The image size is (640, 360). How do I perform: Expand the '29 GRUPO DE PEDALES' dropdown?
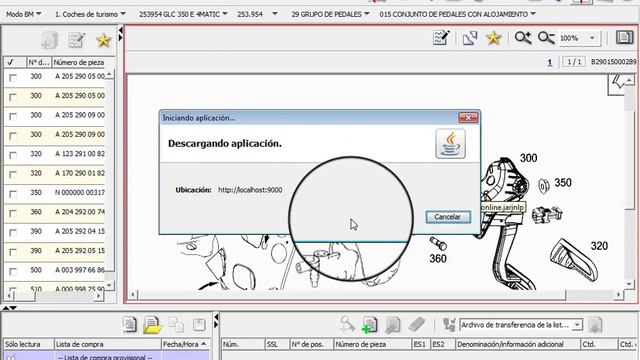tap(330, 14)
